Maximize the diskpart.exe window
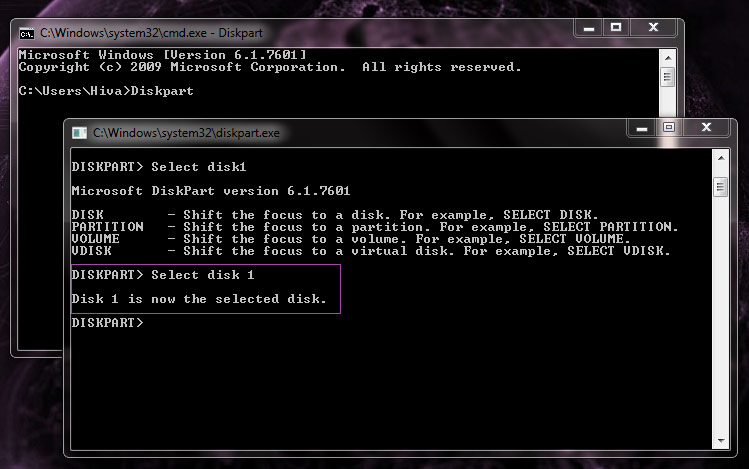Screen dimensions: 749x469 coord(669,128)
